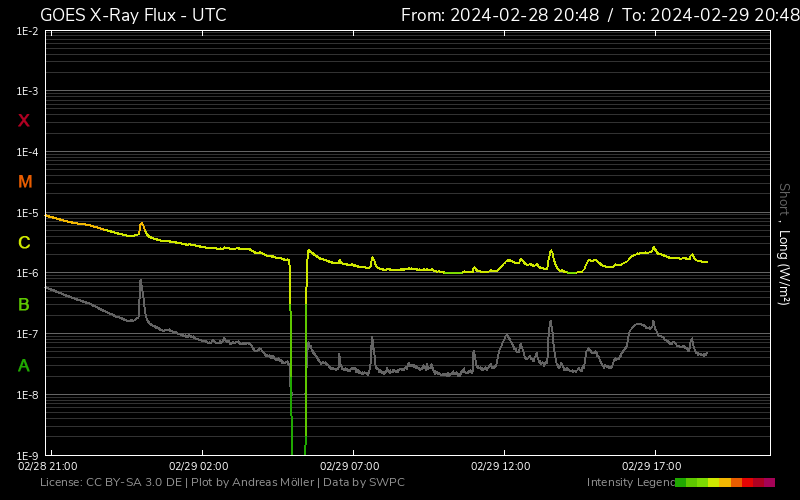Click the 02/29 17:00 time axis label
This screenshot has height=500, width=800.
coord(652,466)
